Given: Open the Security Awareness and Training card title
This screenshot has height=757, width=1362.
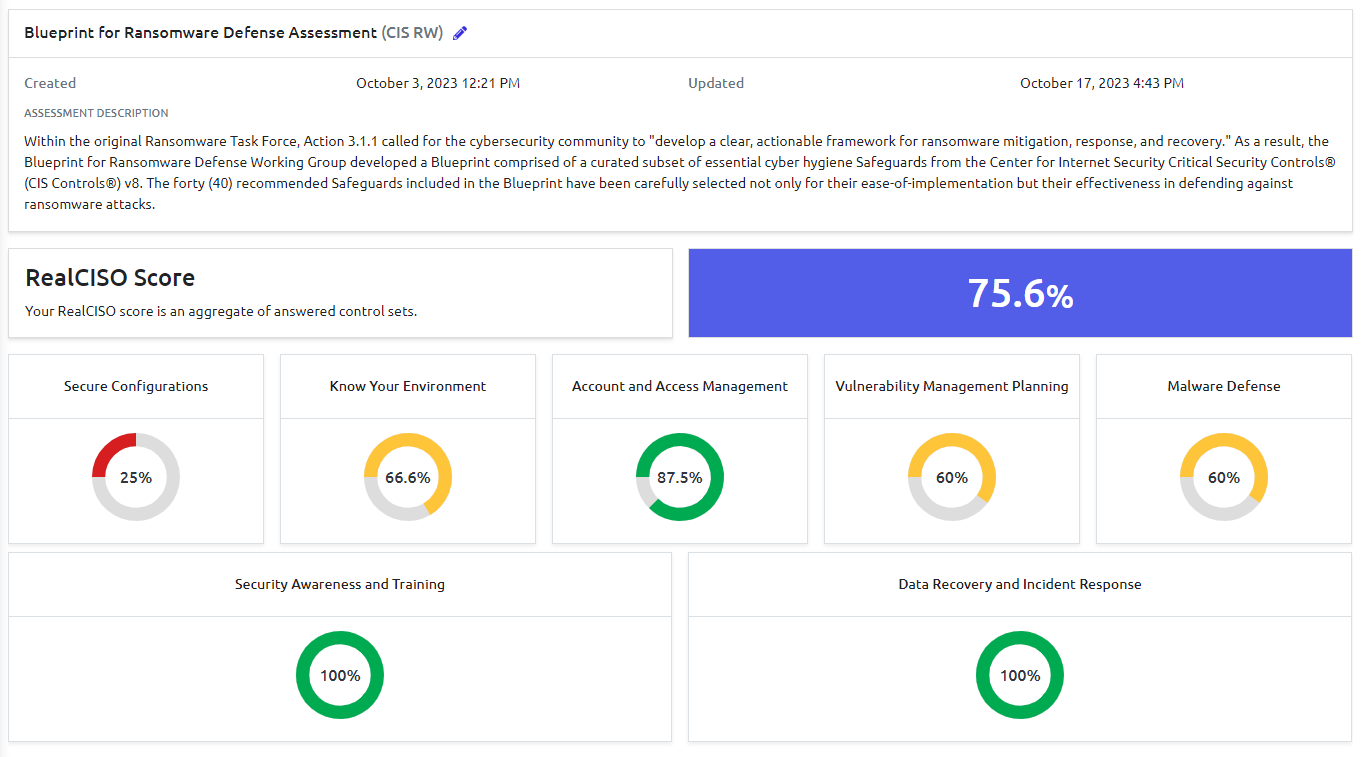Looking at the screenshot, I should 340,585.
